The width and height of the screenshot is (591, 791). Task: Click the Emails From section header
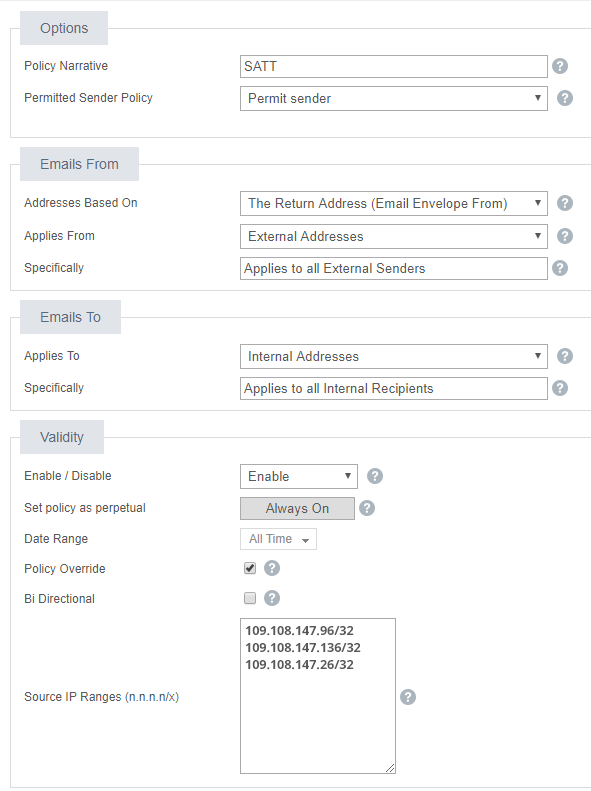click(x=79, y=164)
